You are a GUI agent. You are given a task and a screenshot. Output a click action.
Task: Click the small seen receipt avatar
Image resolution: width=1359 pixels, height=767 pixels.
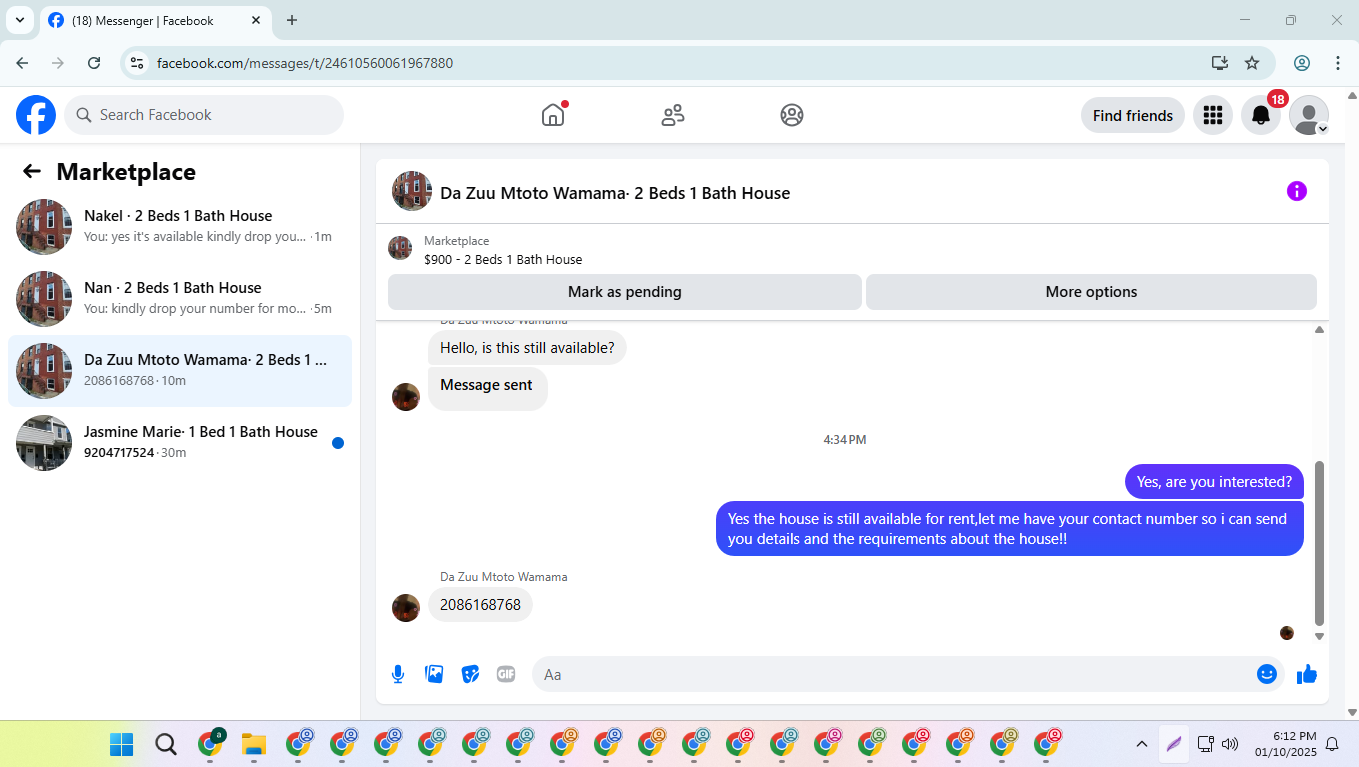coord(1287,633)
